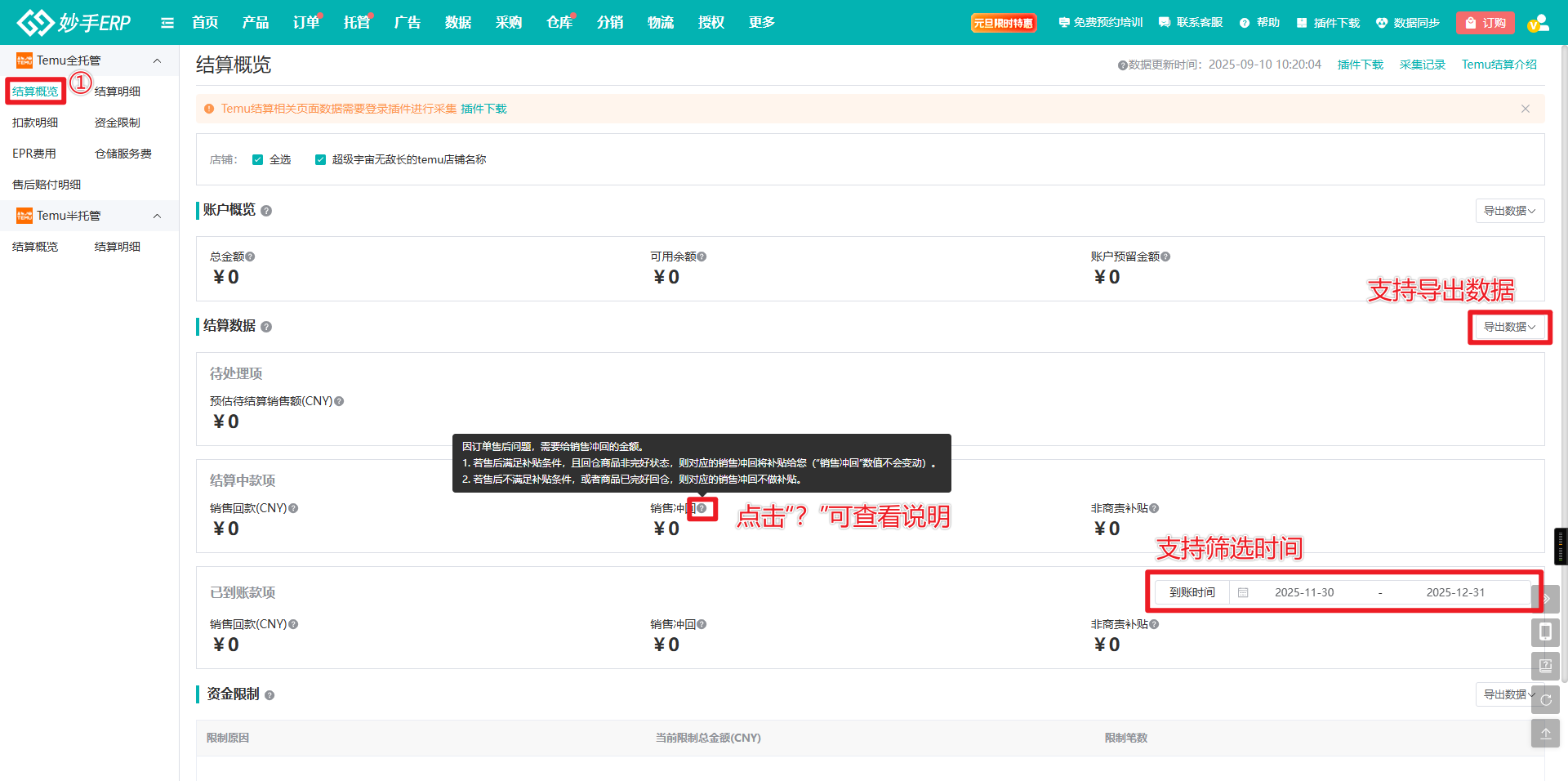The image size is (1568, 781).
Task: Select 售后赔付明细 in the sidebar
Action: [x=47, y=185]
